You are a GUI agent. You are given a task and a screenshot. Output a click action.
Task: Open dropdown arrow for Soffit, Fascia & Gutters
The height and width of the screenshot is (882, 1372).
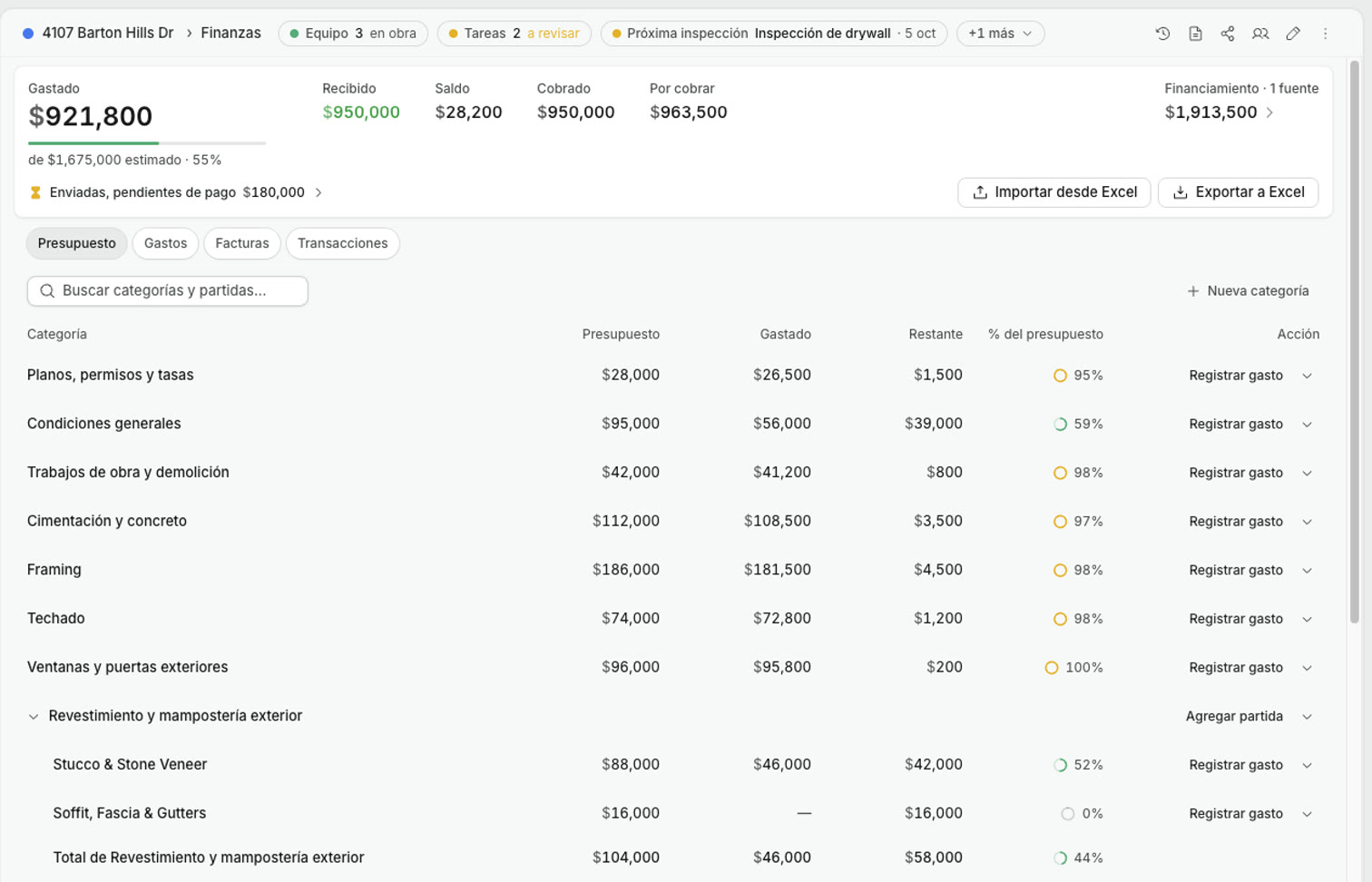pos(1308,814)
